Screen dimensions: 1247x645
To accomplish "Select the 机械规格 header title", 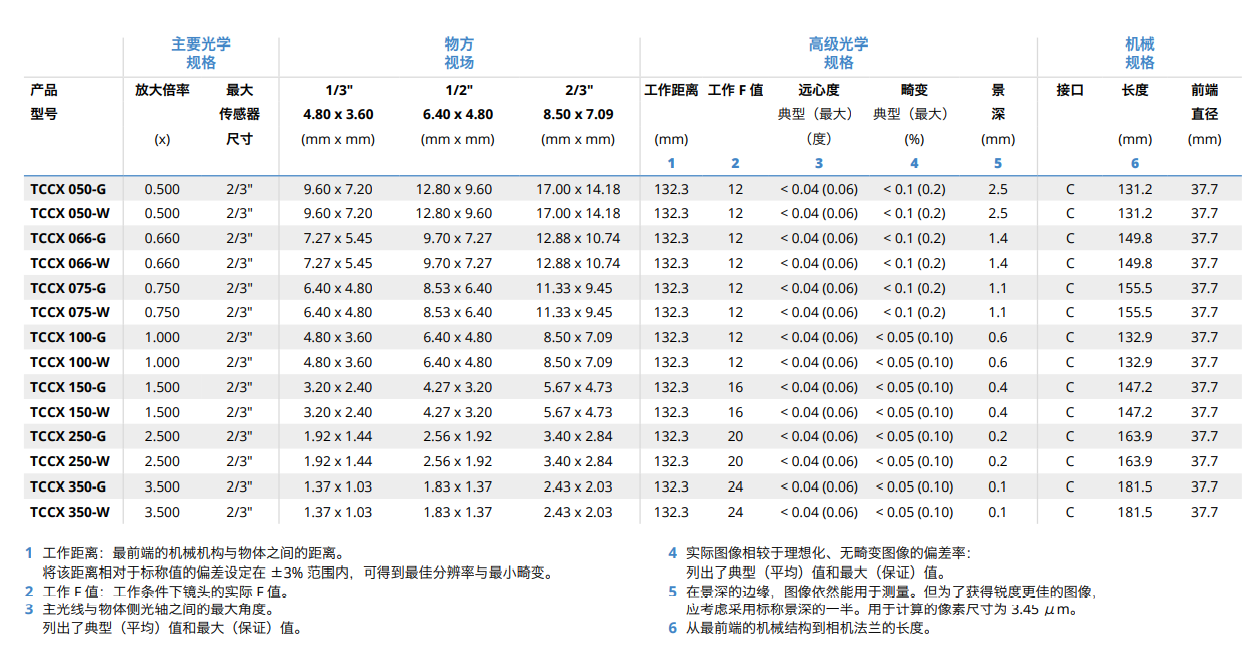I will (x=1139, y=53).
